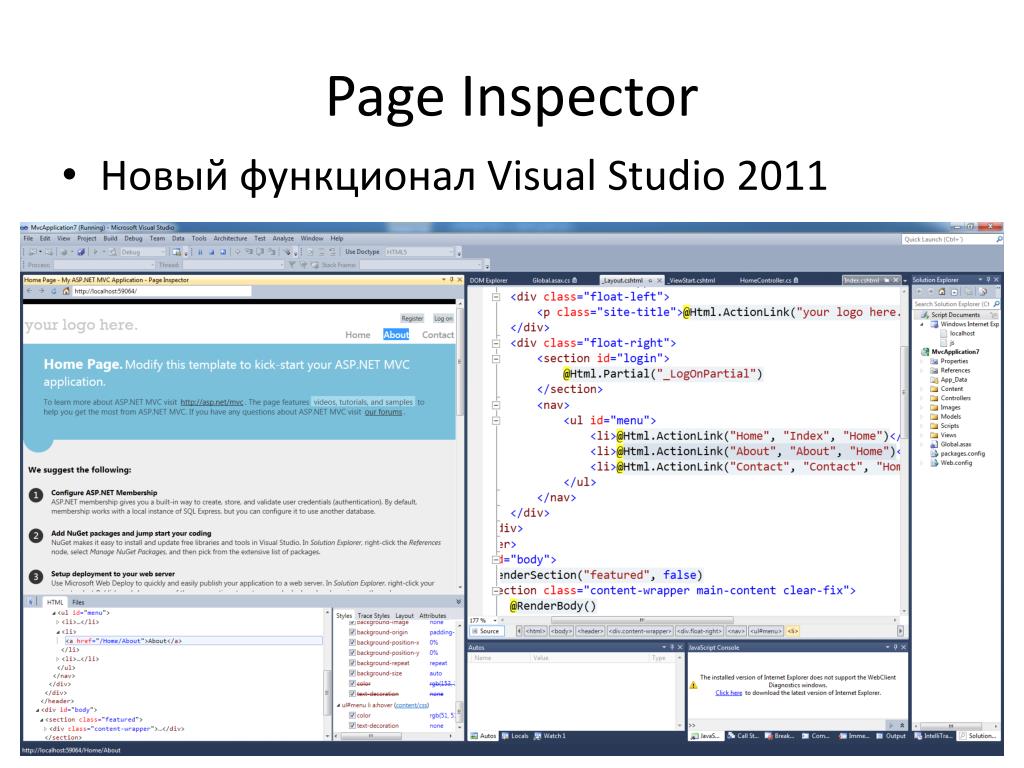Toggle the bottom color rgb(51 style checkbox
This screenshot has width=1024, height=768.
352,715
